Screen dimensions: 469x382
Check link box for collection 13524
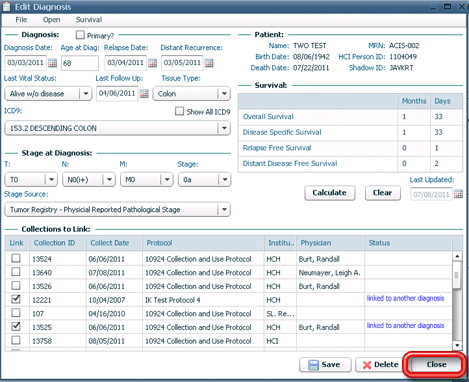pyautogui.click(x=16, y=258)
